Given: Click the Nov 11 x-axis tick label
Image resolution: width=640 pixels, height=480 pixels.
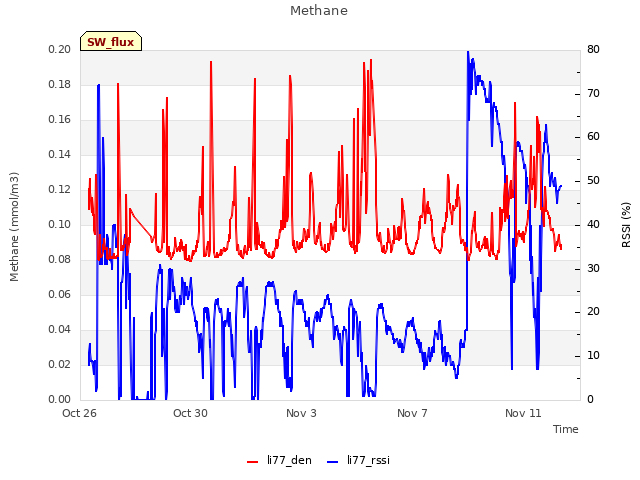Looking at the screenshot, I should point(523,413).
